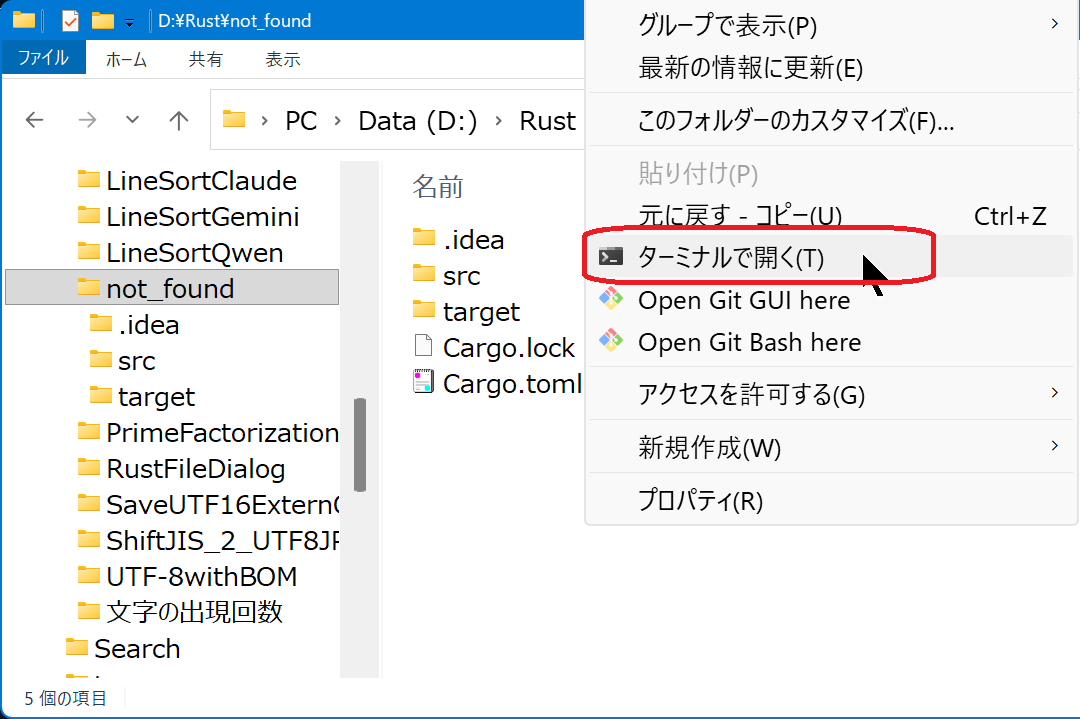1080x719 pixels.
Task: Click the Git GUI icon in context menu
Action: pyautogui.click(x=611, y=299)
